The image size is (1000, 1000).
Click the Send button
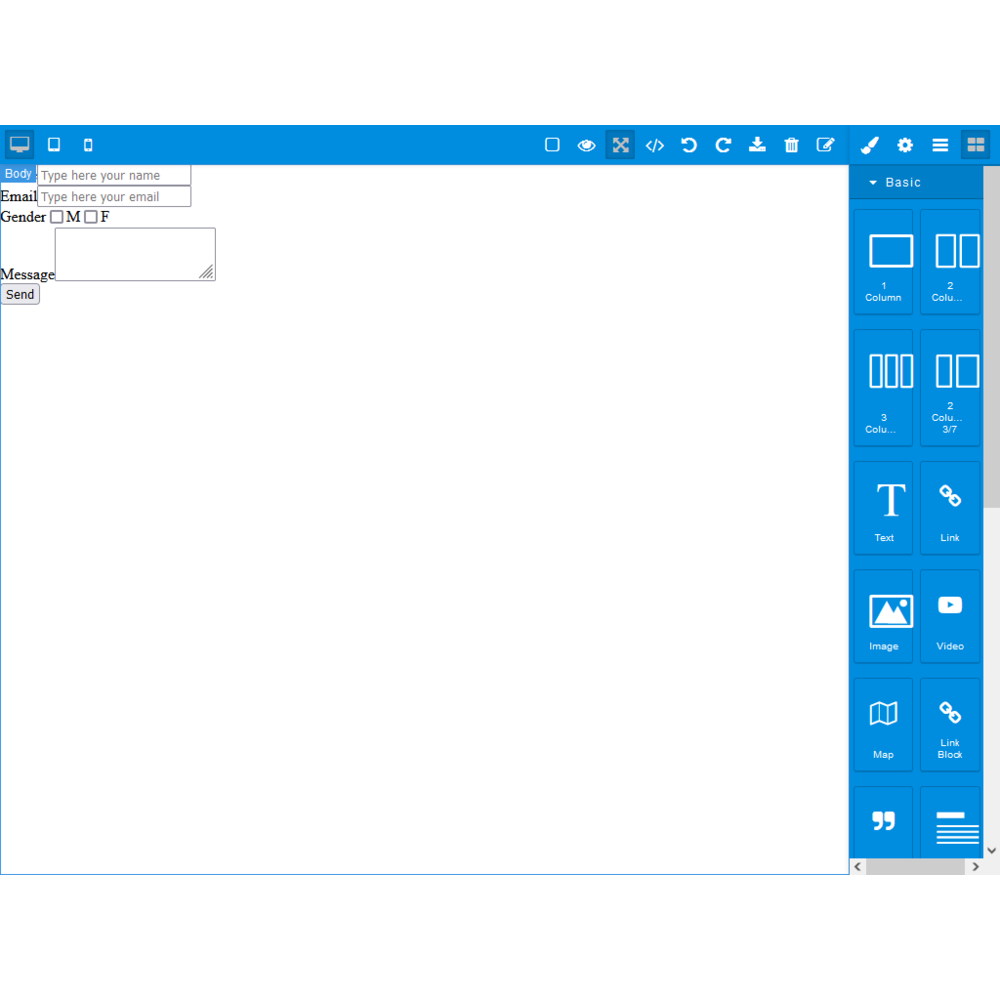20,295
